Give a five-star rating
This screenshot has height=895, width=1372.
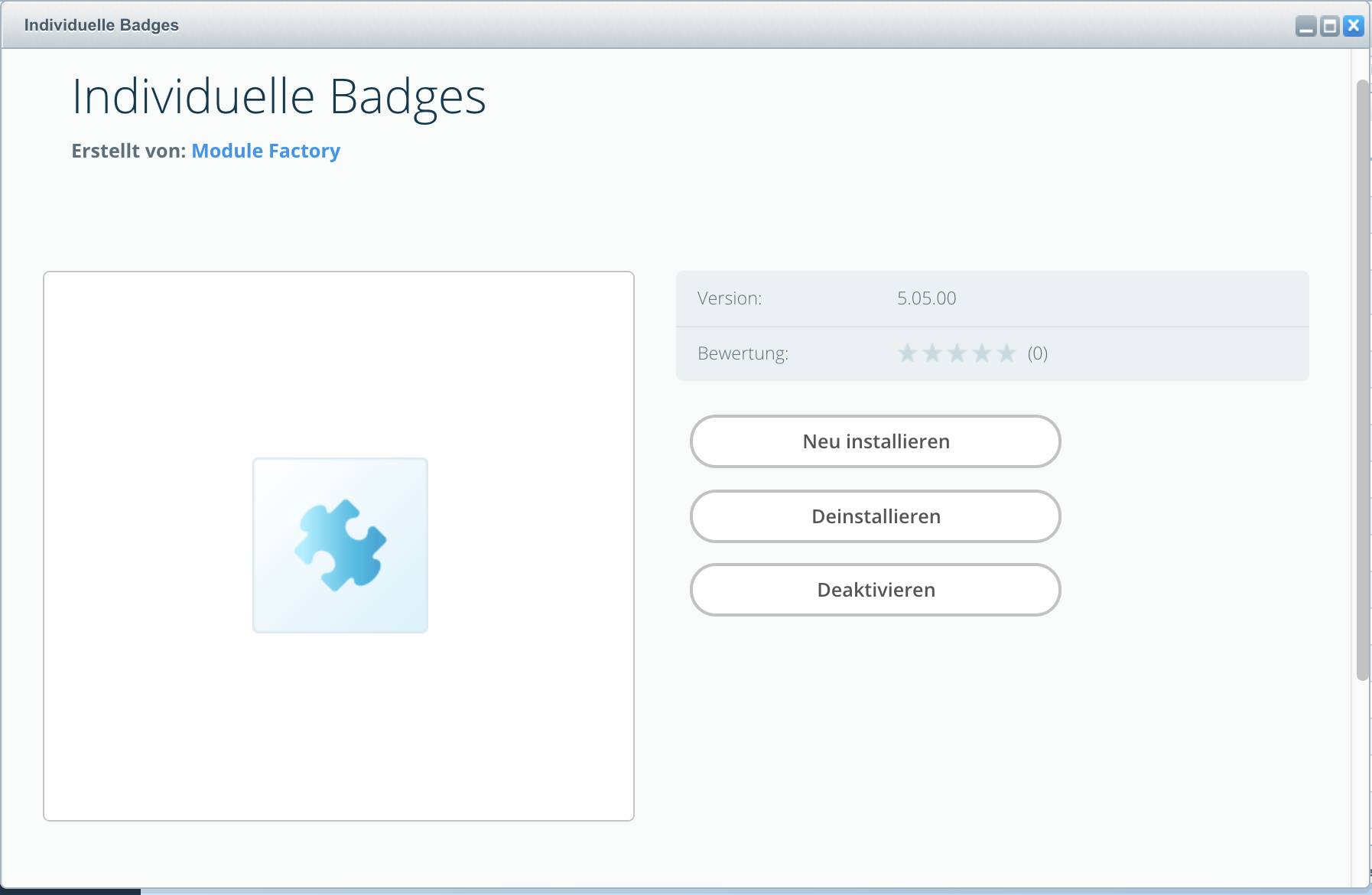click(1006, 353)
